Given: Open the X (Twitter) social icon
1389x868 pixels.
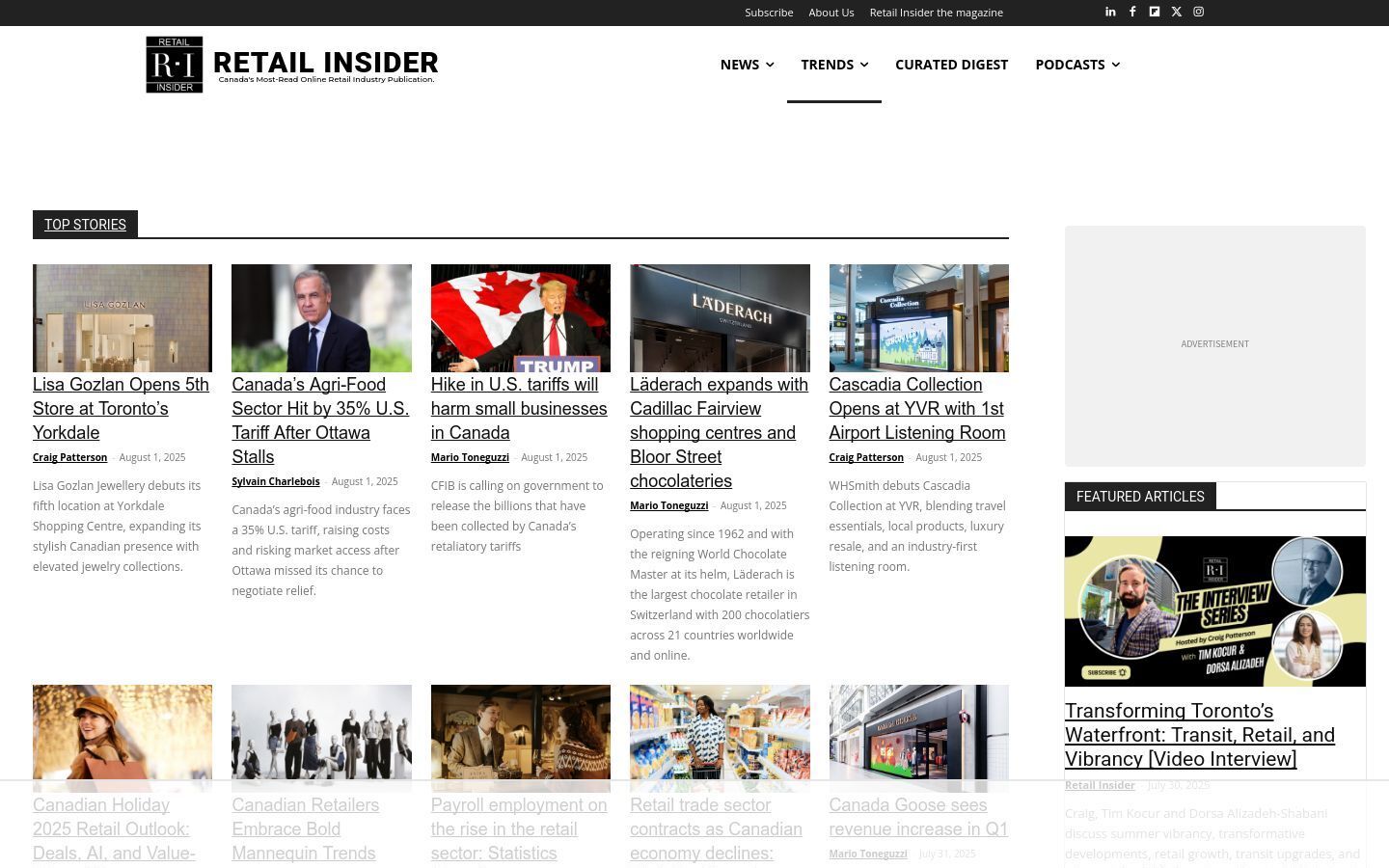Looking at the screenshot, I should [1177, 12].
